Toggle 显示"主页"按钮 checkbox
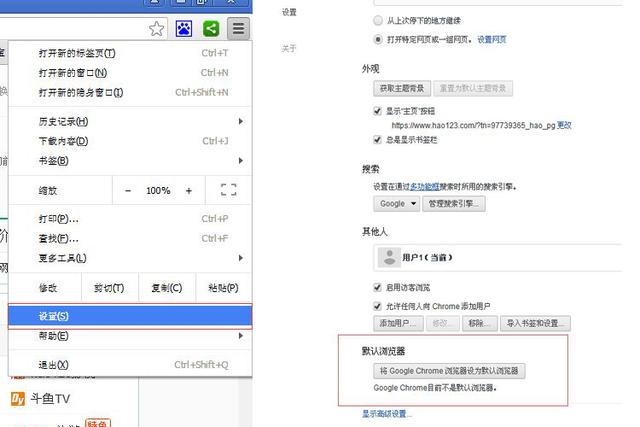This screenshot has width=640, height=427. click(x=378, y=111)
